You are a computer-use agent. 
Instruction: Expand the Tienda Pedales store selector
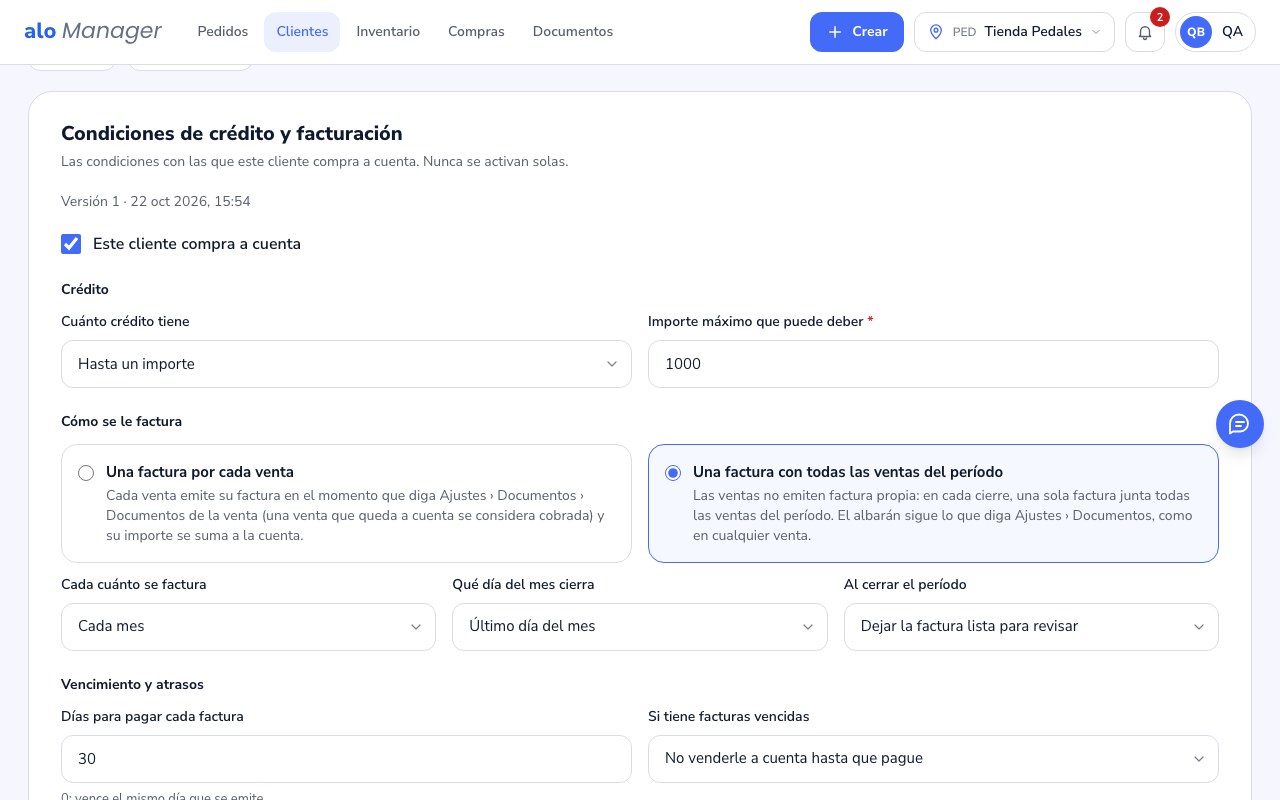click(x=1014, y=32)
